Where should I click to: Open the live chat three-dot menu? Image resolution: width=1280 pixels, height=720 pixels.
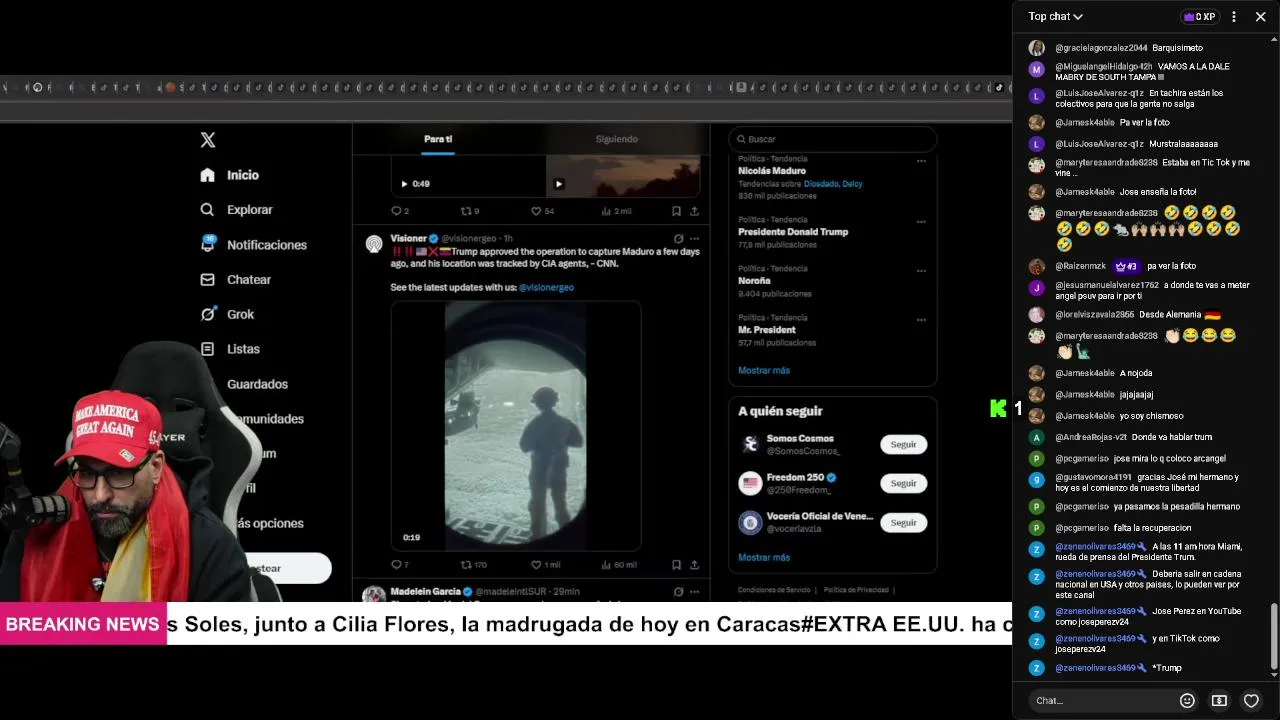tap(1234, 17)
